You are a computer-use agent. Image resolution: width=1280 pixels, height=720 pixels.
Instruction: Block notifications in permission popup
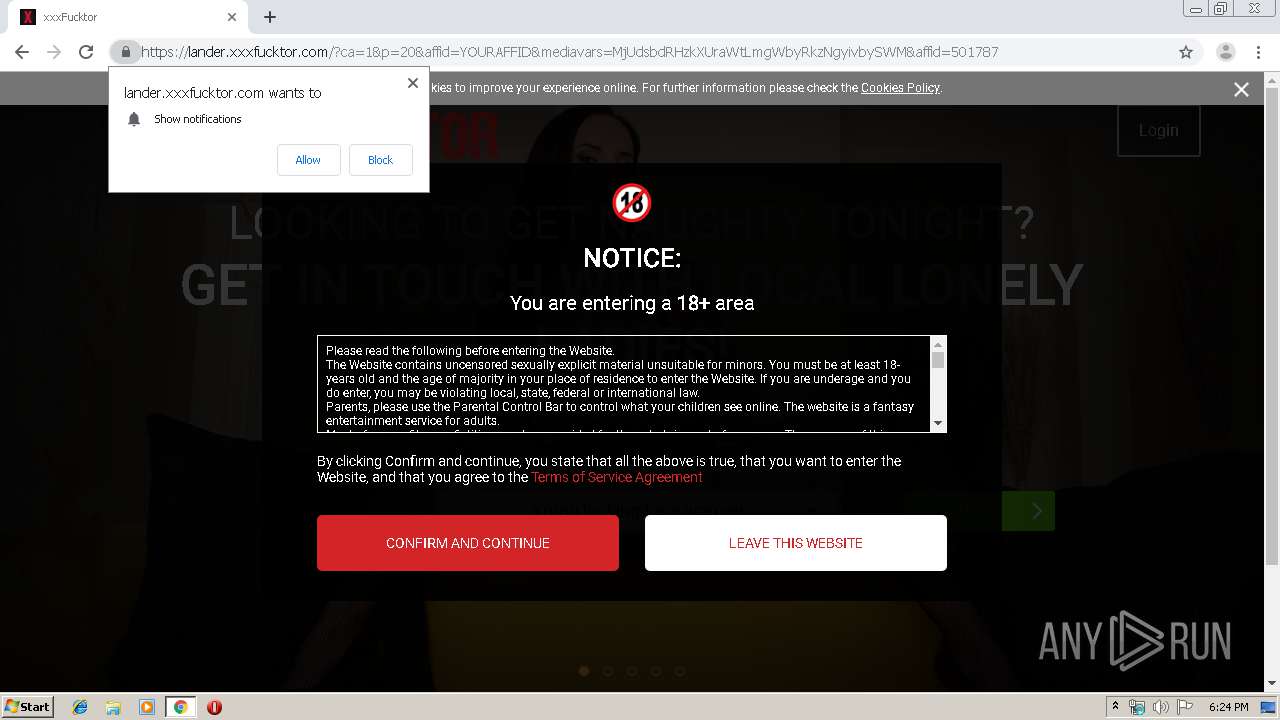[380, 160]
